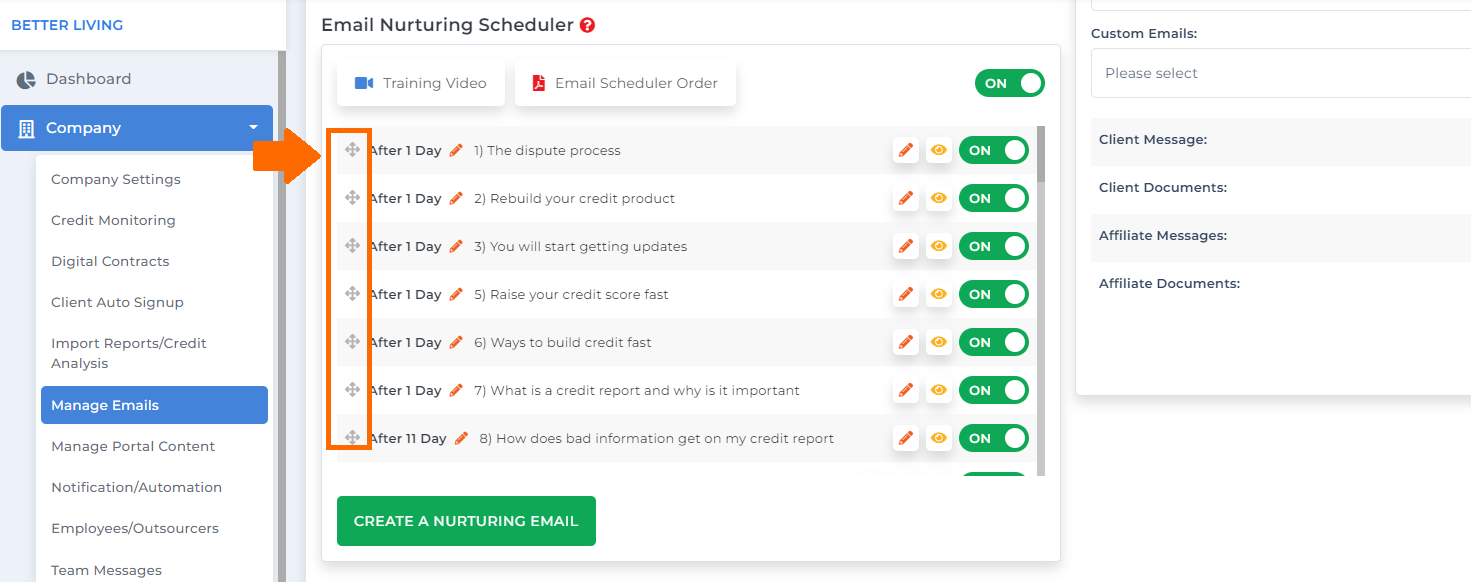1471x582 pixels.
Task: Toggle the master scheduler ON switch
Action: [x=1010, y=83]
